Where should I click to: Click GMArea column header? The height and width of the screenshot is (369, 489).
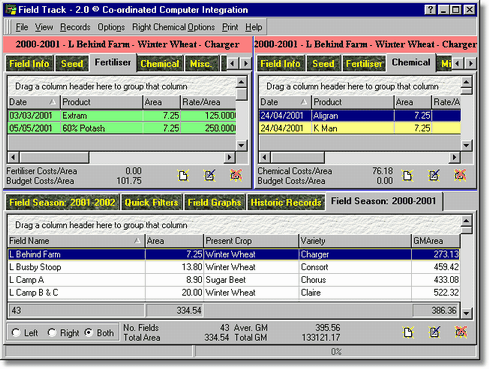coord(435,241)
